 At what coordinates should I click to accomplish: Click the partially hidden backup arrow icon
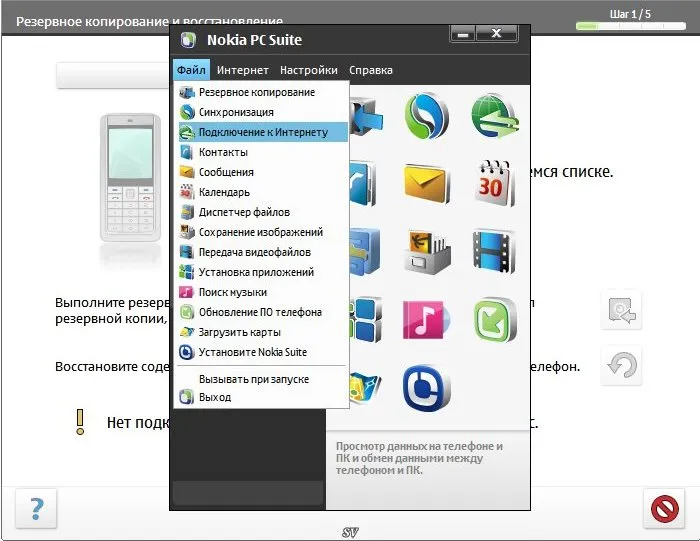coord(367,117)
